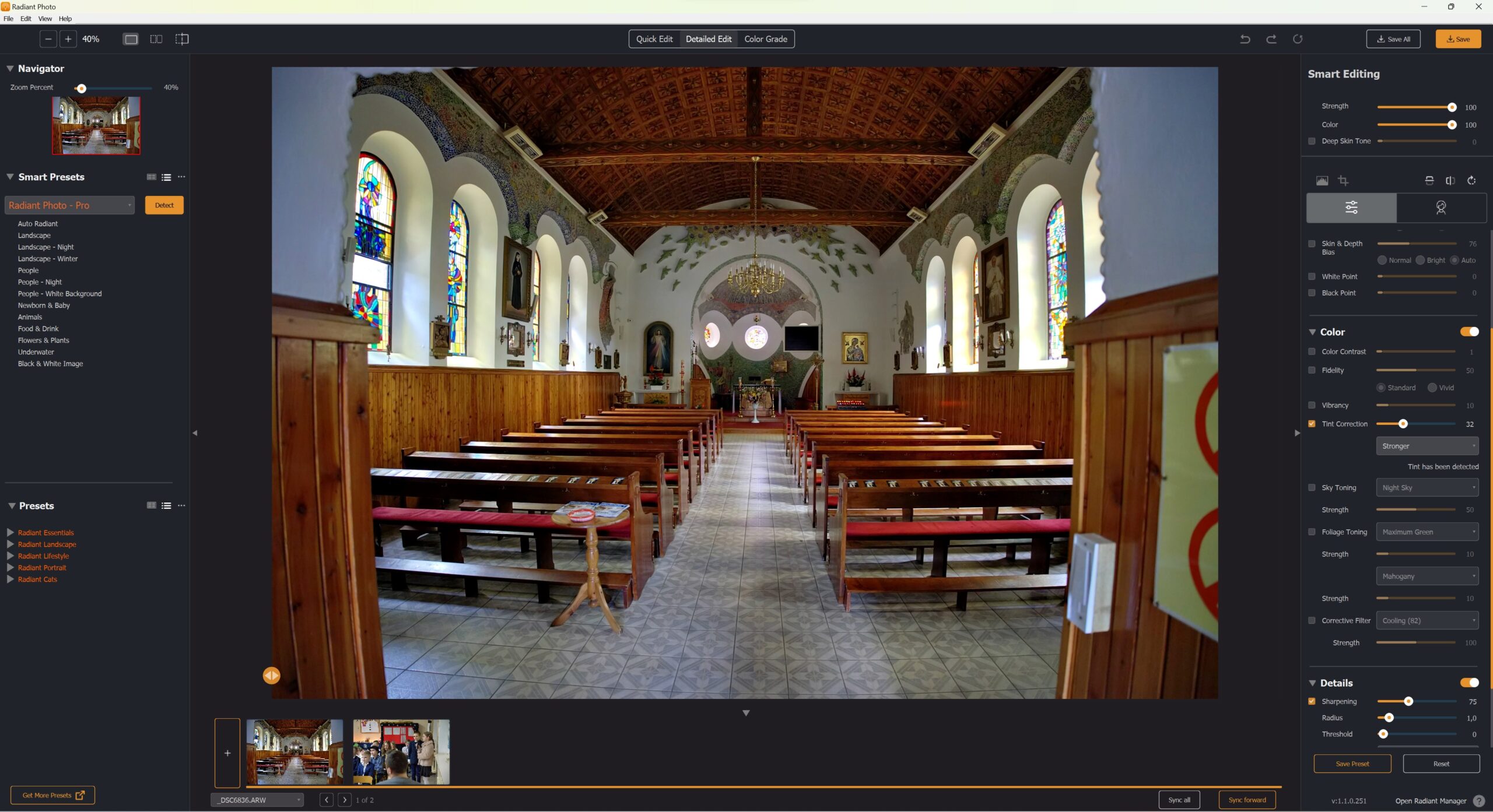Click the undo arrow icon

click(1245, 39)
